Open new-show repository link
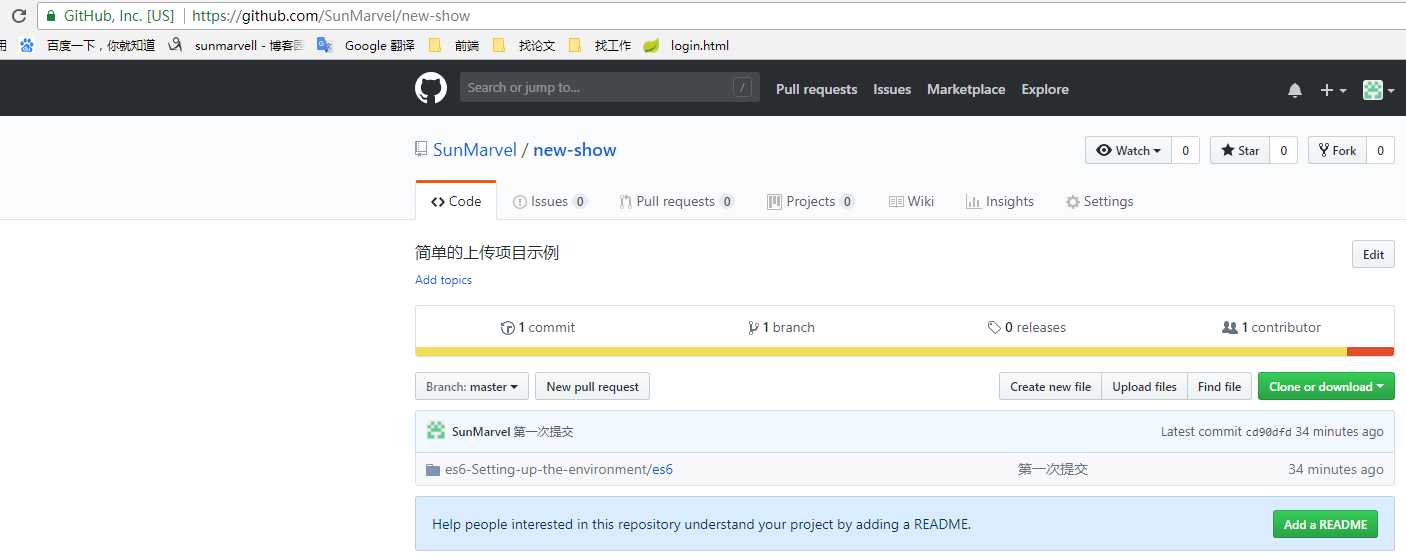Screen dimensions: 1406x558 [575, 150]
